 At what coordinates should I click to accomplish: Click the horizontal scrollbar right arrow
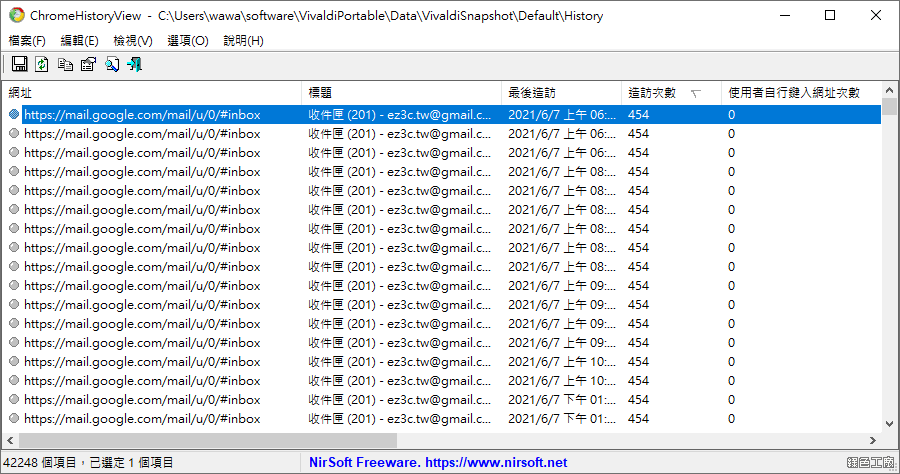pyautogui.click(x=872, y=441)
